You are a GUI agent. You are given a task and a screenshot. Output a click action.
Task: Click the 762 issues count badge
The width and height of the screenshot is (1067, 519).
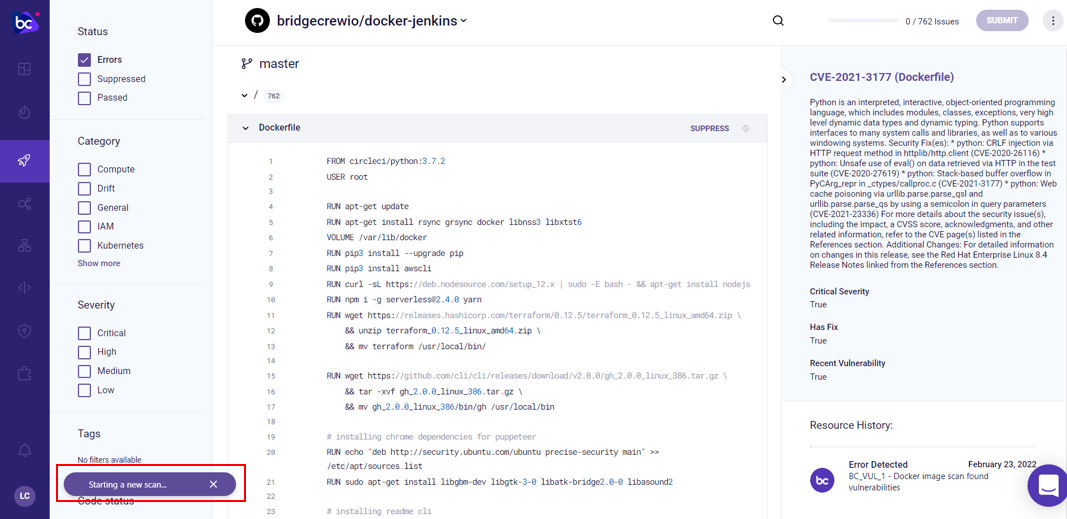tap(274, 96)
